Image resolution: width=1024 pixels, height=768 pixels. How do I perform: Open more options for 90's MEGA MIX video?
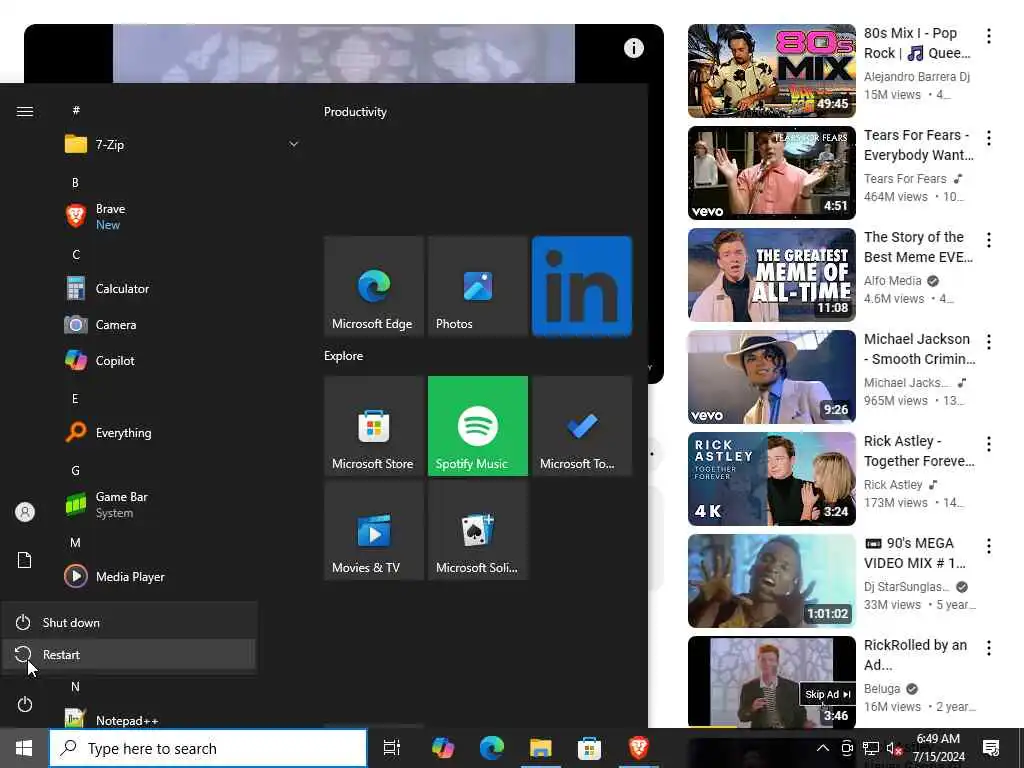tap(989, 545)
